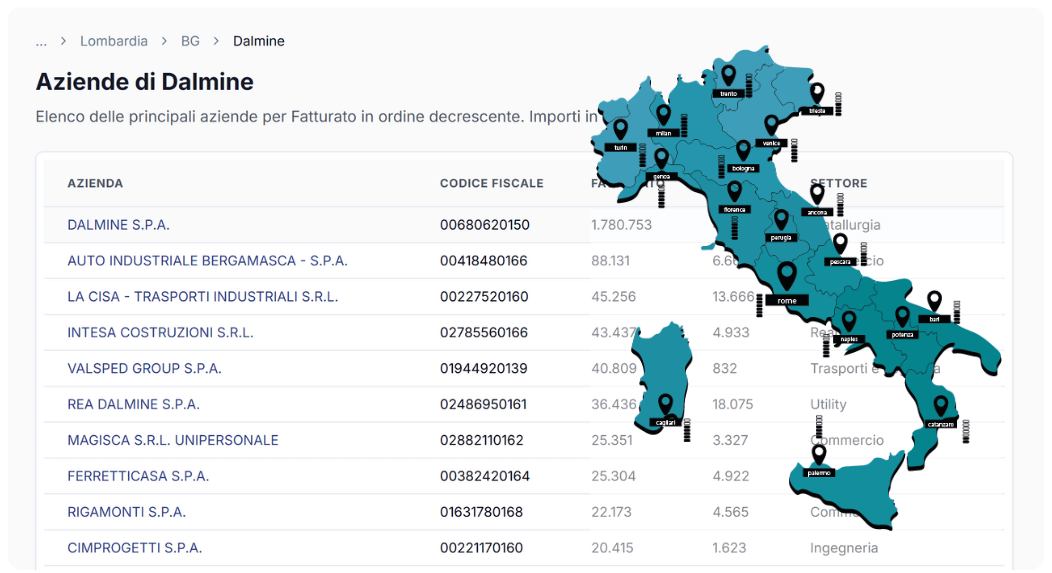Click the Florence map pin
Image resolution: width=1052 pixels, height=573 pixels.
[735, 191]
